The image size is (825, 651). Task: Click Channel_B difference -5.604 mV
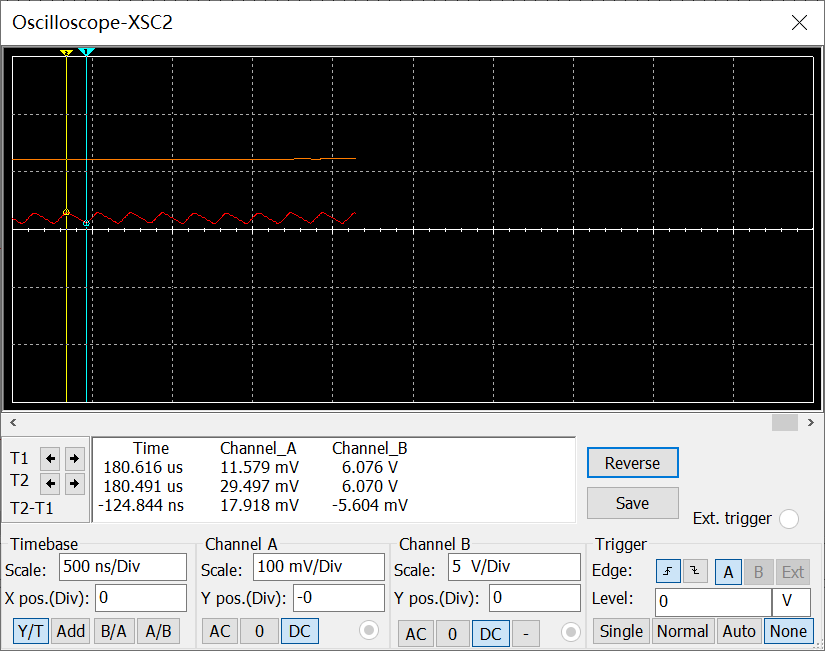370,505
